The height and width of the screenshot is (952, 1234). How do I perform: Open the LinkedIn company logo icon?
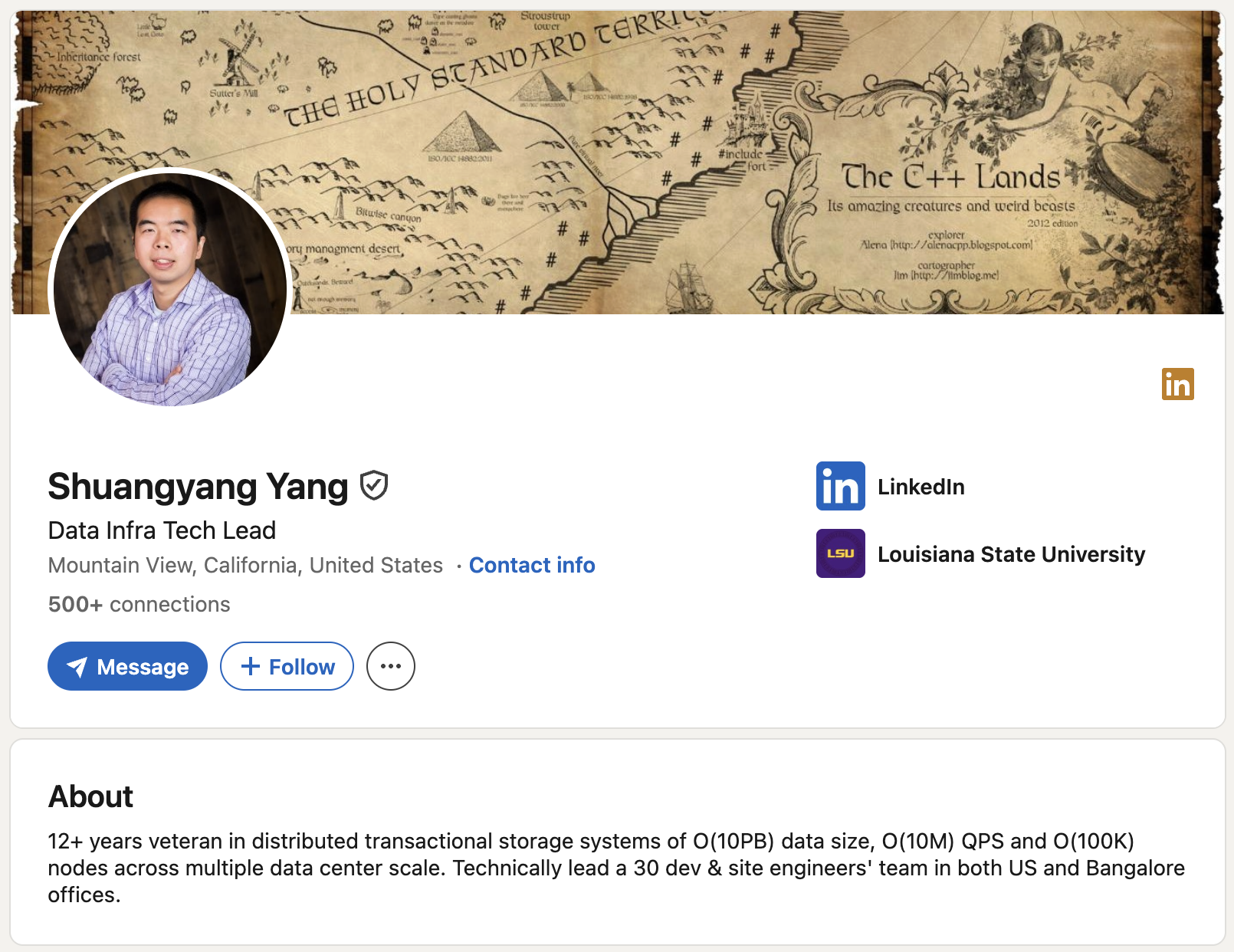pyautogui.click(x=840, y=486)
